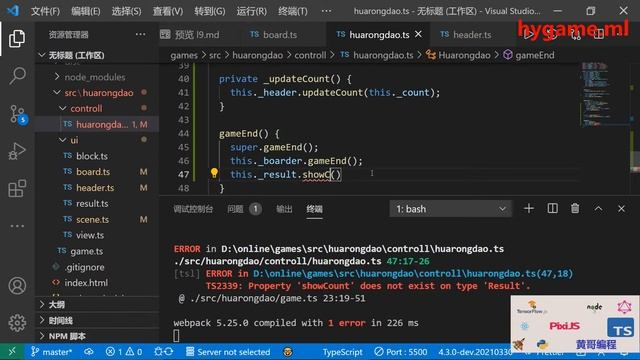Open the 文件(F) menu

[45, 11]
